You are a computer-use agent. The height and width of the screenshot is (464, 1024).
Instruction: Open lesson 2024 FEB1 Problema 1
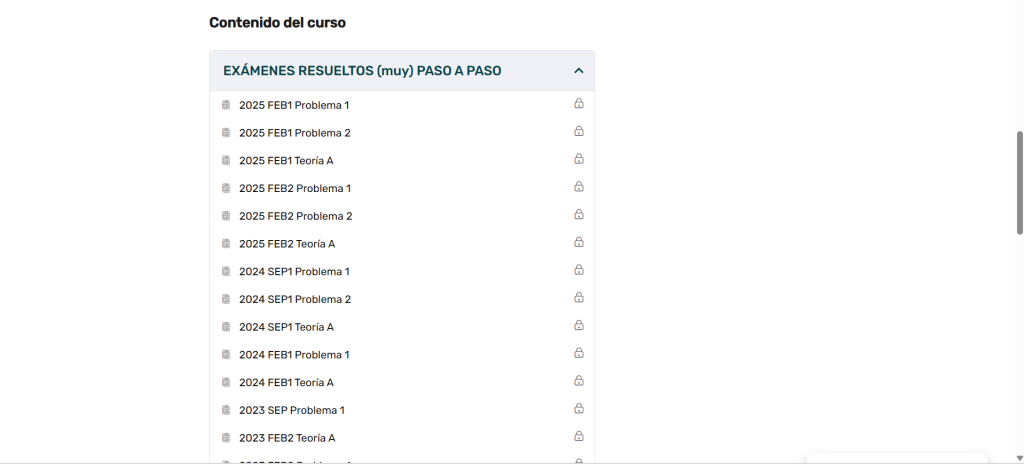click(294, 355)
